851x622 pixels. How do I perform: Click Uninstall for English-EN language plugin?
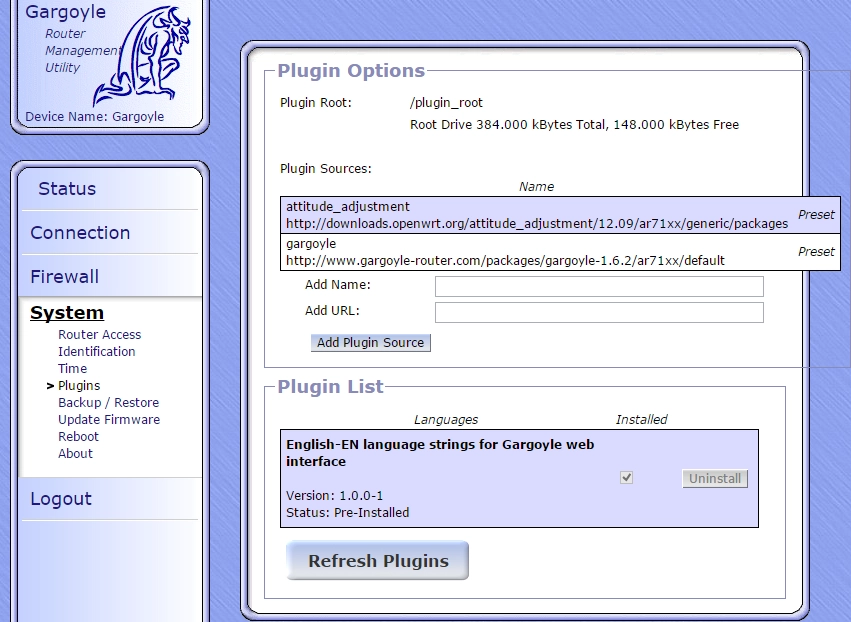coord(715,479)
